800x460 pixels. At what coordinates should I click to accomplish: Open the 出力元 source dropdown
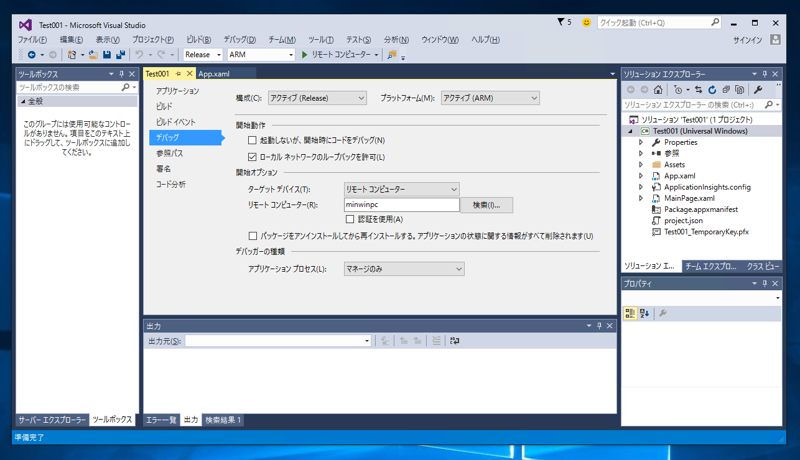click(x=278, y=341)
